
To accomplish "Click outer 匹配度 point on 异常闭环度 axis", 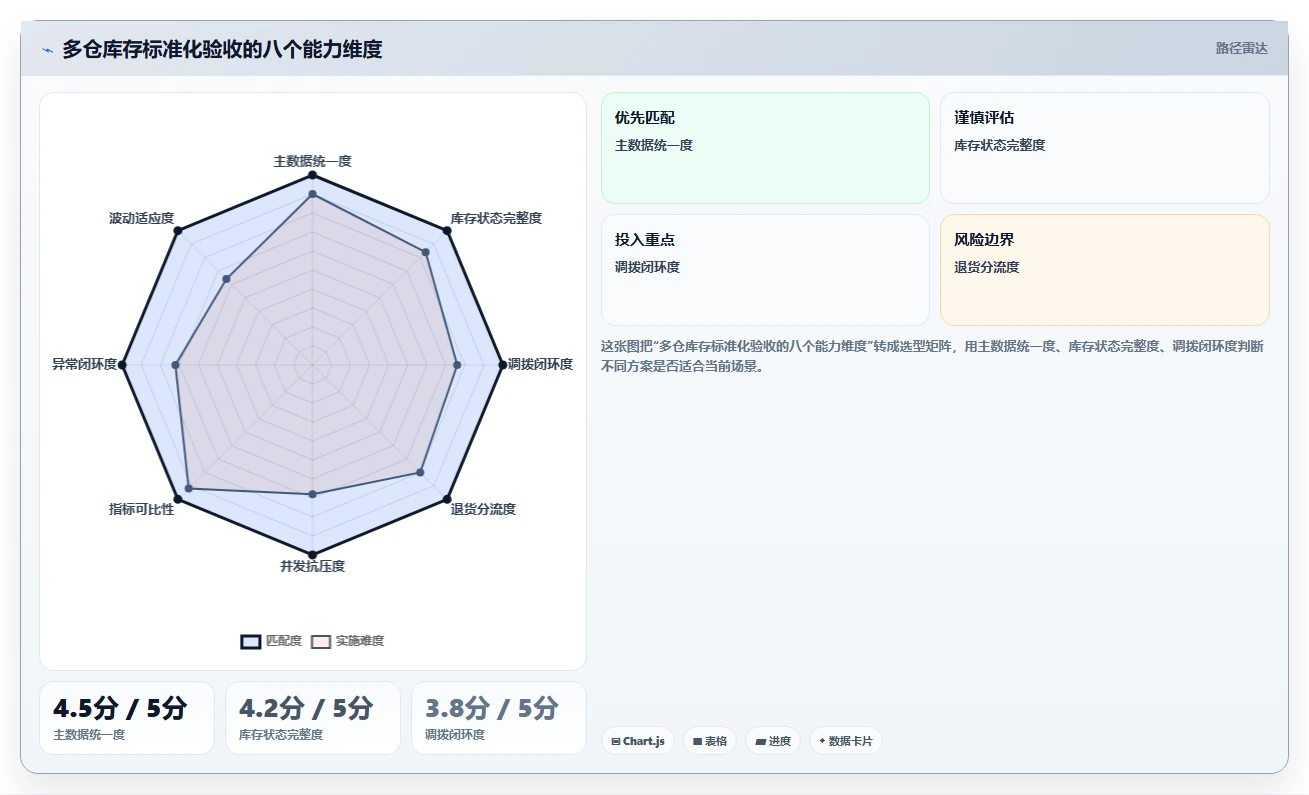I will pos(123,365).
